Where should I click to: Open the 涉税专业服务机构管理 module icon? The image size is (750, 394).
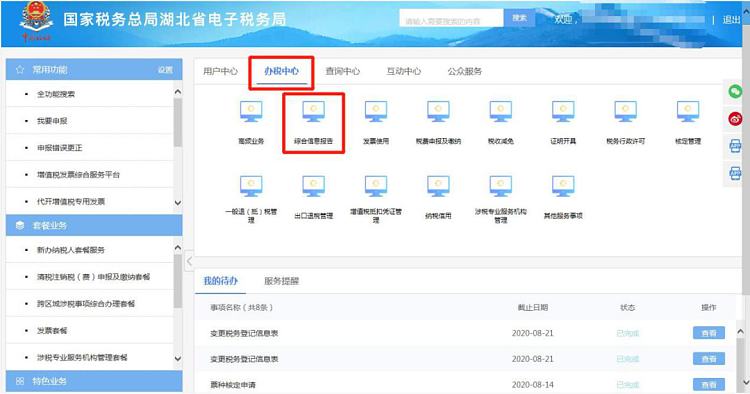tap(501, 186)
